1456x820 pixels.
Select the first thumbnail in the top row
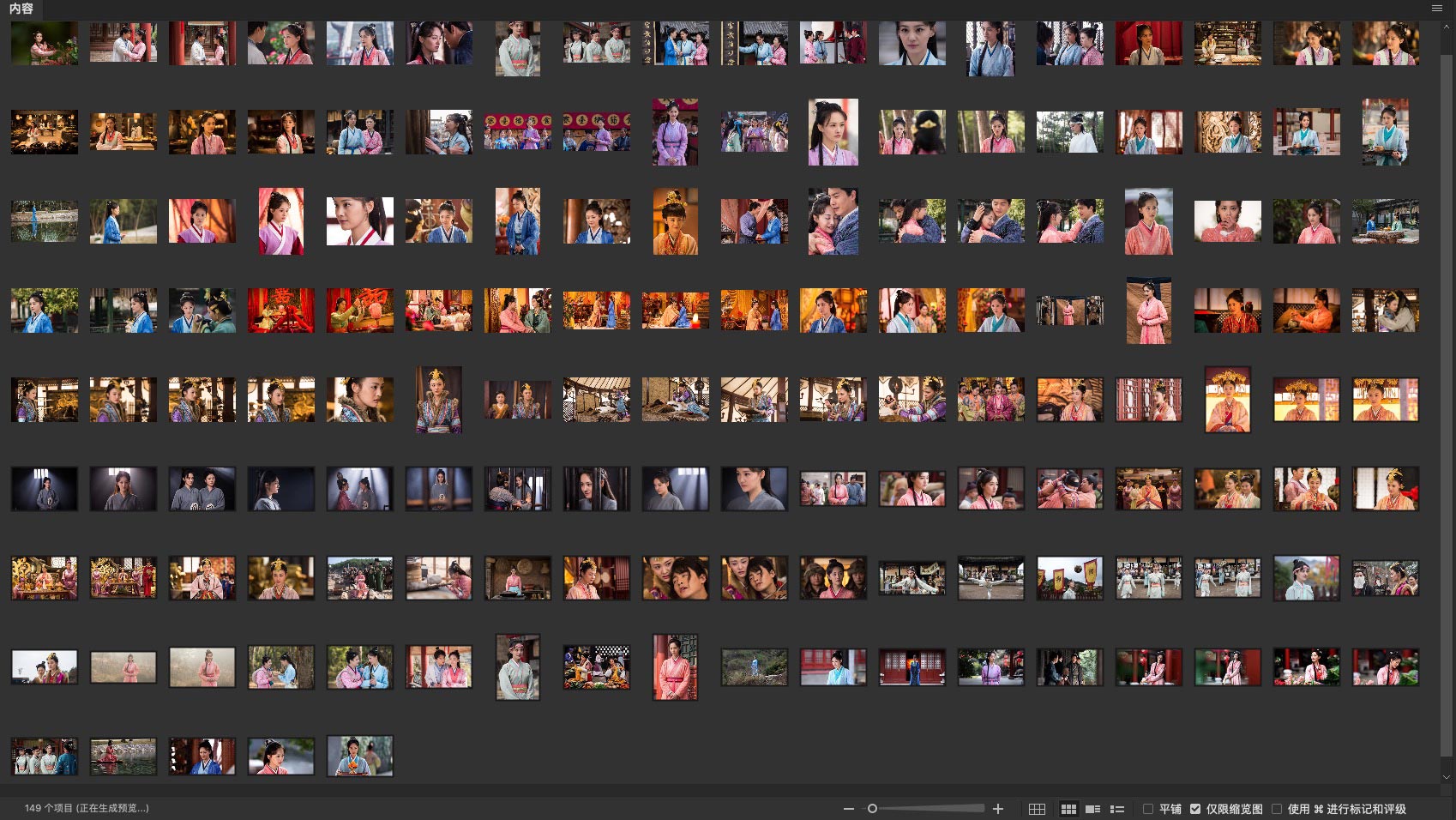point(45,43)
